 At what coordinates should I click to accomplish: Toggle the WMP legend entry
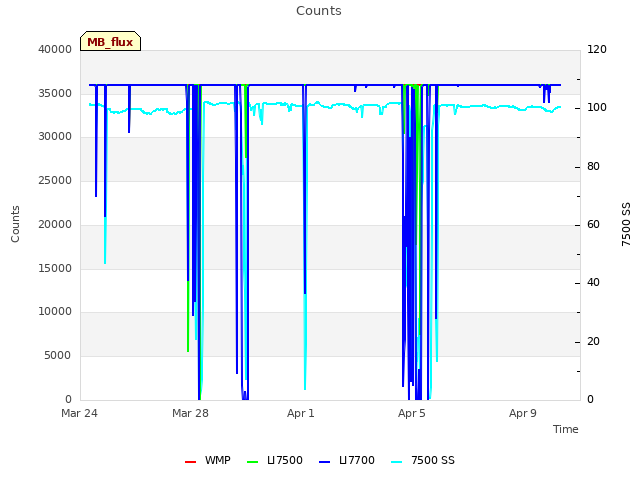click(x=208, y=460)
